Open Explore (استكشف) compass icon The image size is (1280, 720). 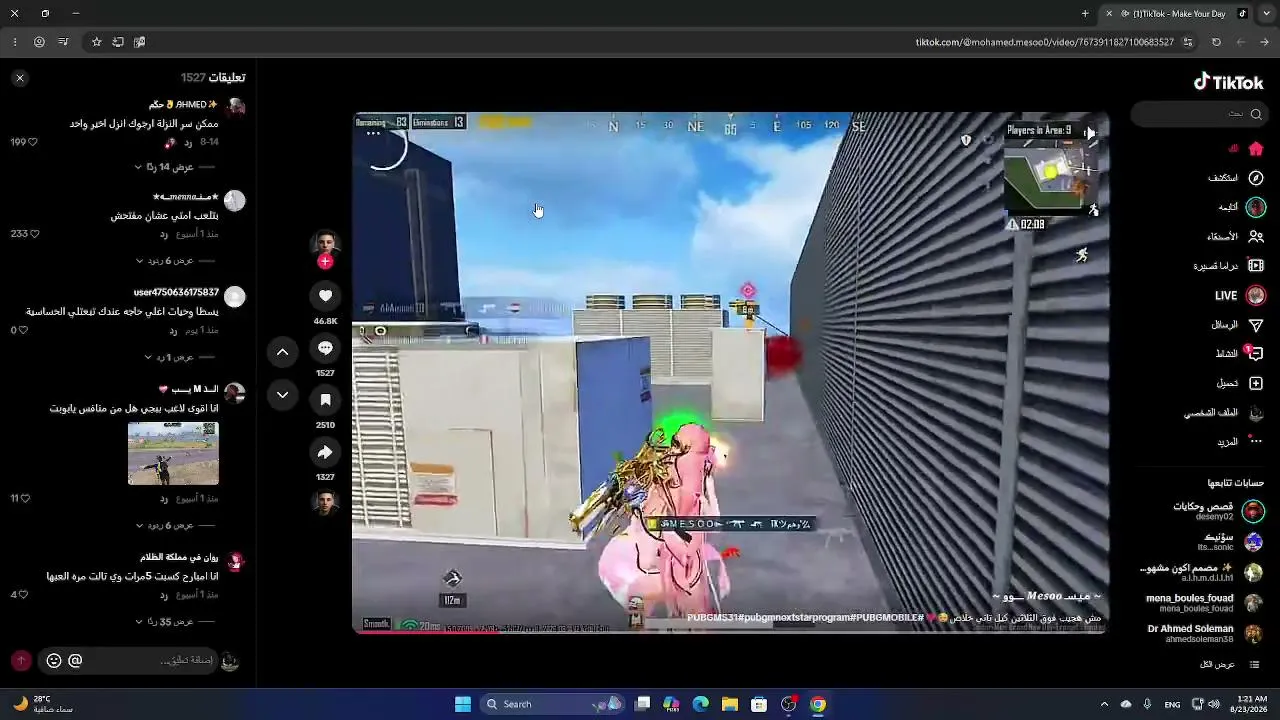pyautogui.click(x=1256, y=178)
